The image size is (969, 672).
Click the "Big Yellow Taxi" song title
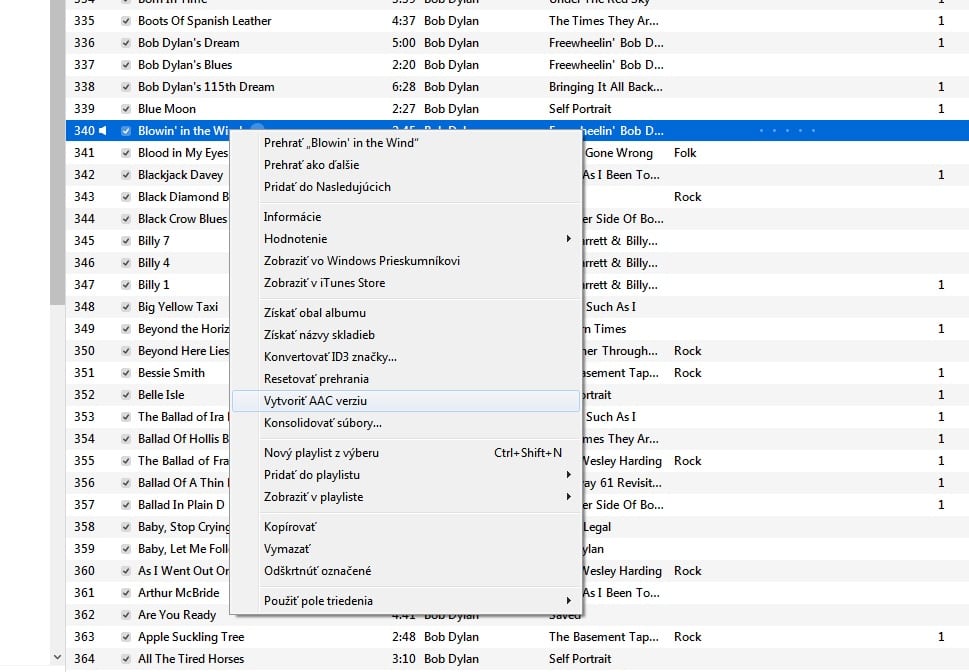[178, 307]
